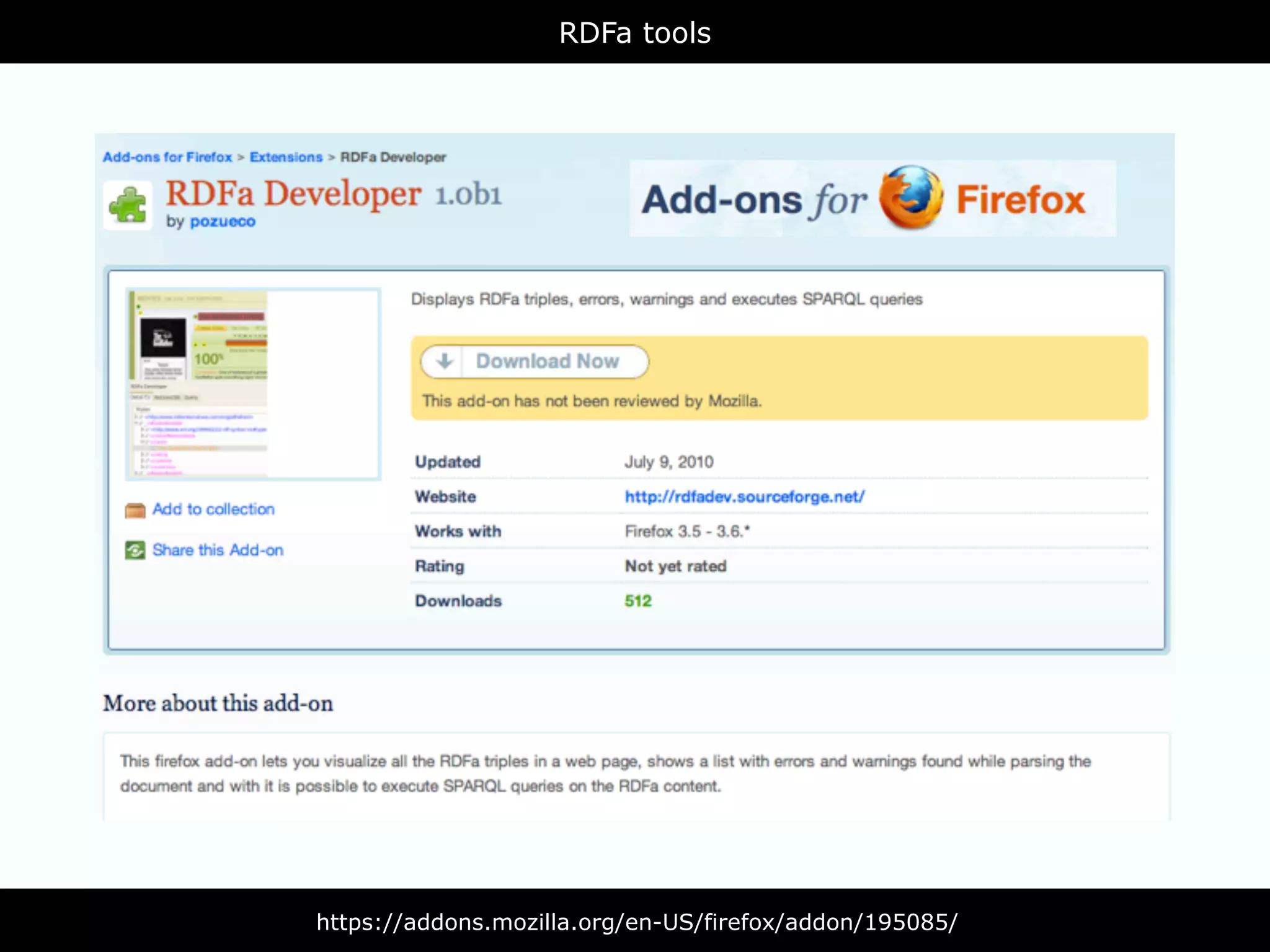Open the Add-ons for Firefox breadcrumb link
This screenshot has height=952, width=1270.
point(167,157)
